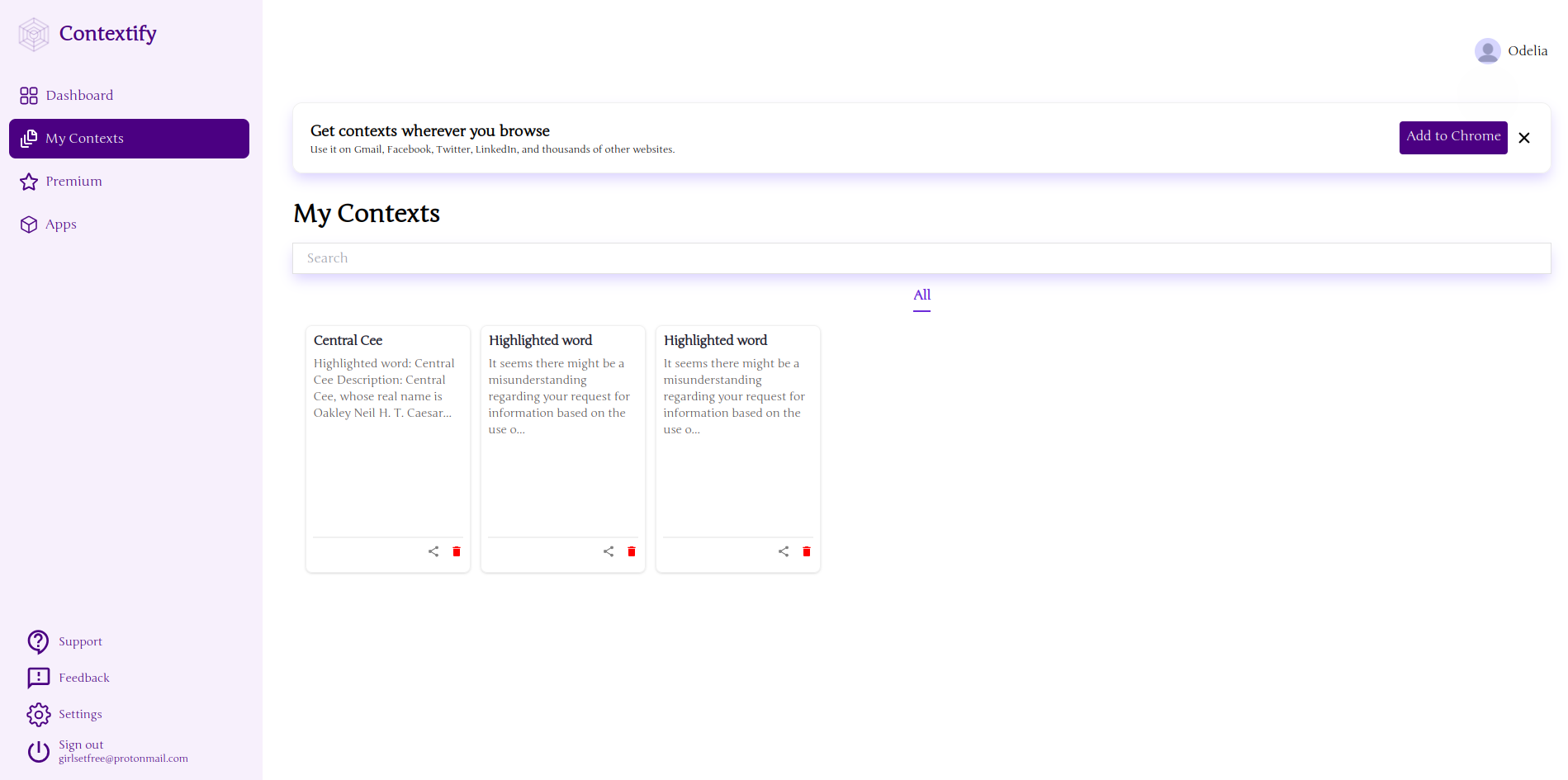Click the Central Cee card description text
Screen dimensions: 1568x780
pos(384,388)
